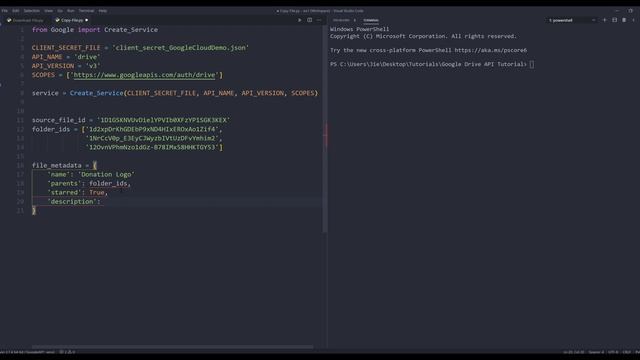The image size is (640, 360).
Task: Click errors and warnings count in status bar
Action: [67, 352]
